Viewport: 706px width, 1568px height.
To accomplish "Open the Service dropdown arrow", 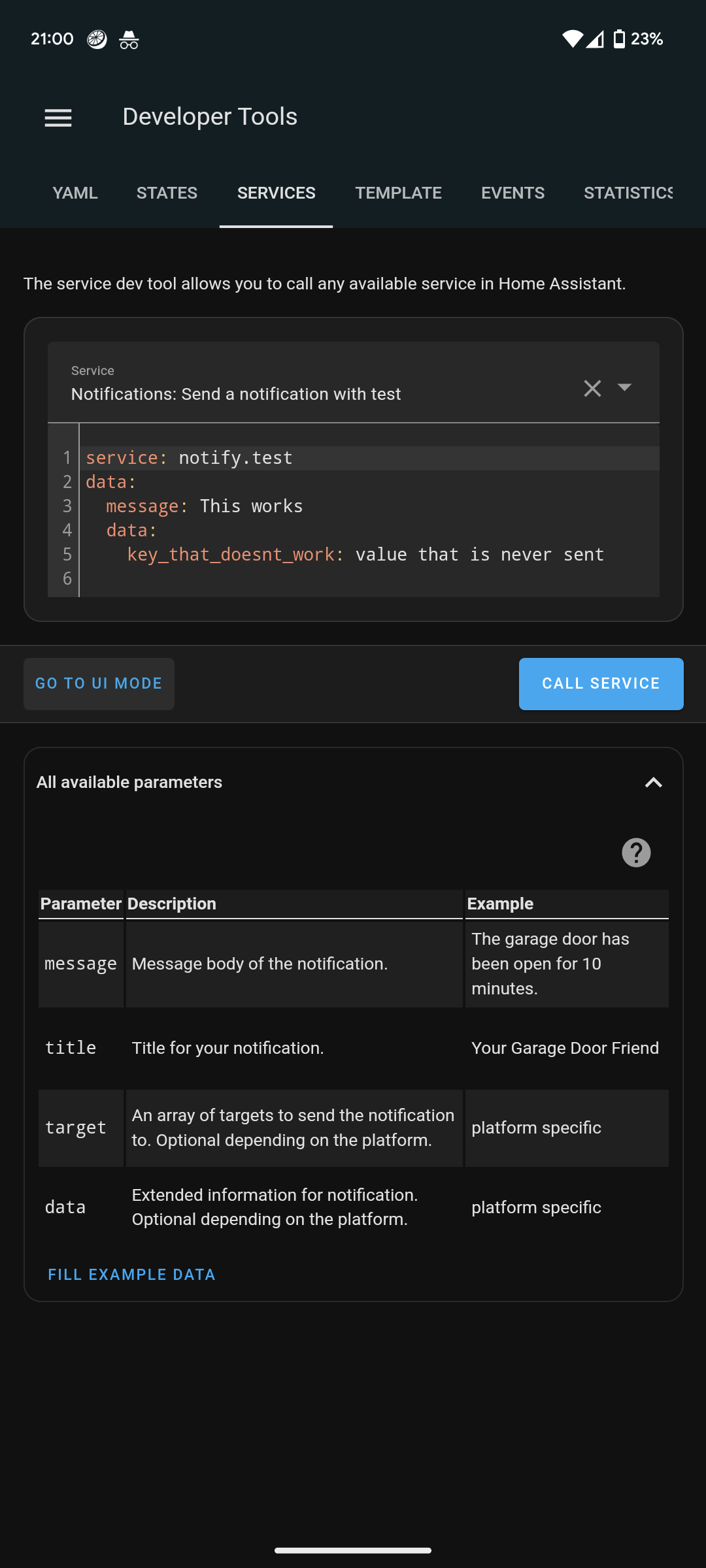I will pyautogui.click(x=624, y=387).
